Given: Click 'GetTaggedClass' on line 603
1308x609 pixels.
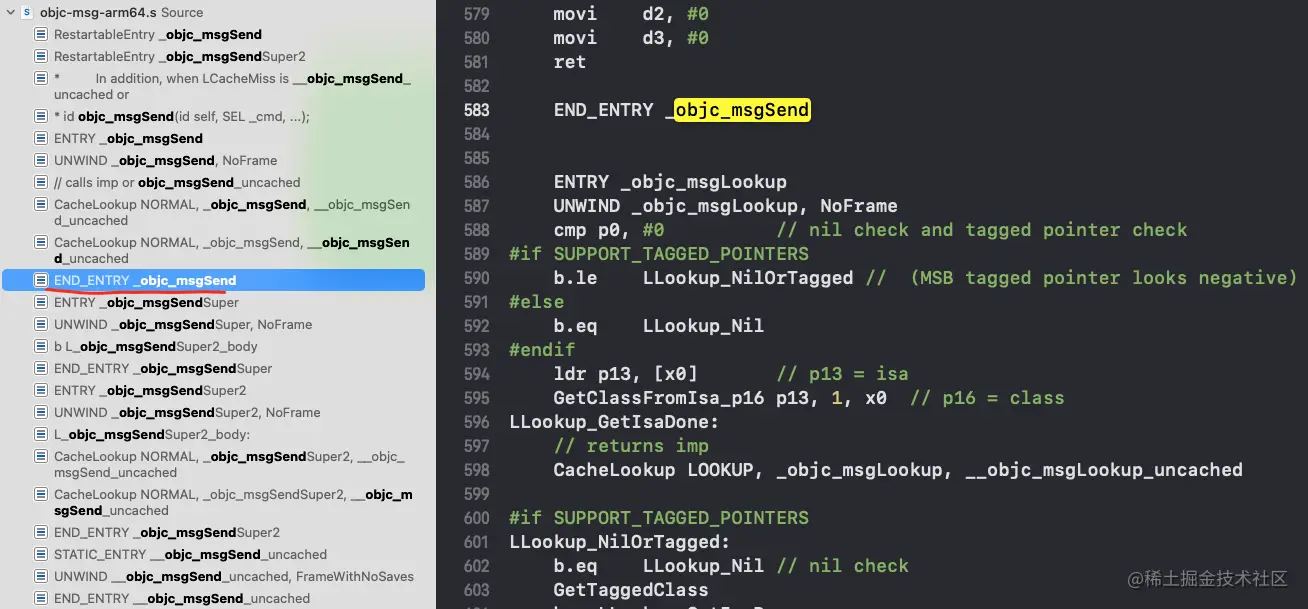Looking at the screenshot, I should 631,590.
